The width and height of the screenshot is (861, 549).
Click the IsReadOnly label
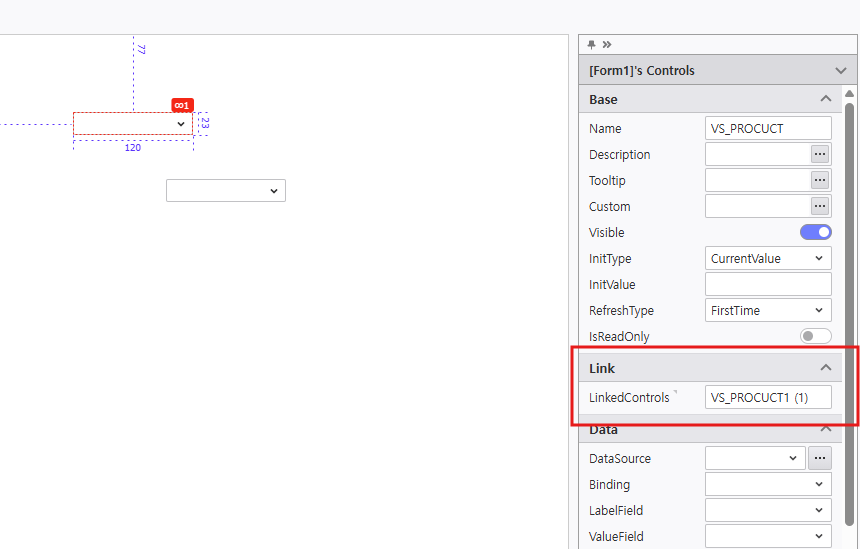coord(619,337)
